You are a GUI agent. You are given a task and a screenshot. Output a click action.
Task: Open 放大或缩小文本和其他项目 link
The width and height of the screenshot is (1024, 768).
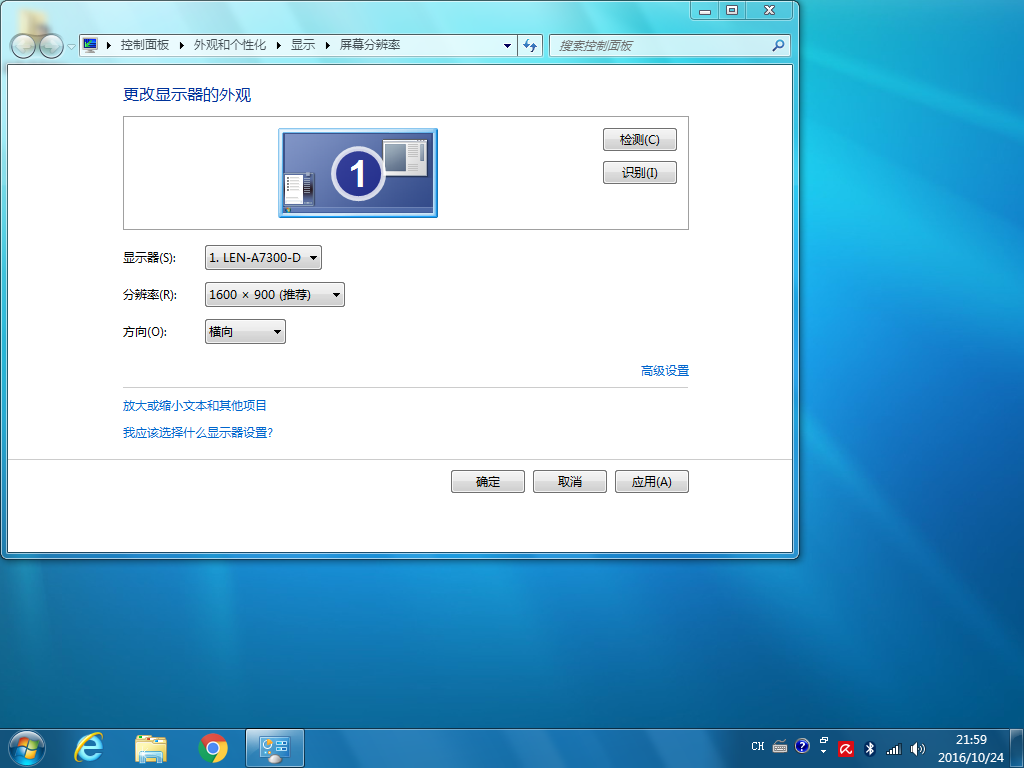pos(195,406)
